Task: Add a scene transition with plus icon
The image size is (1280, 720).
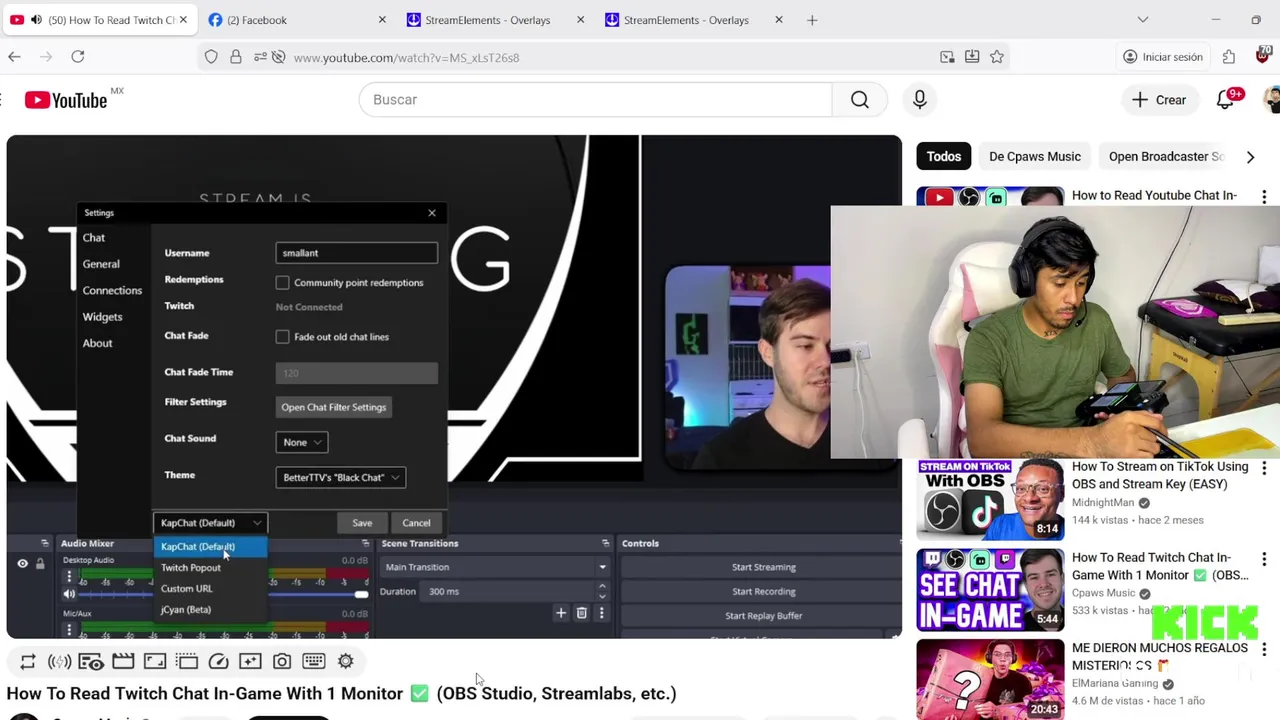Action: click(x=561, y=613)
